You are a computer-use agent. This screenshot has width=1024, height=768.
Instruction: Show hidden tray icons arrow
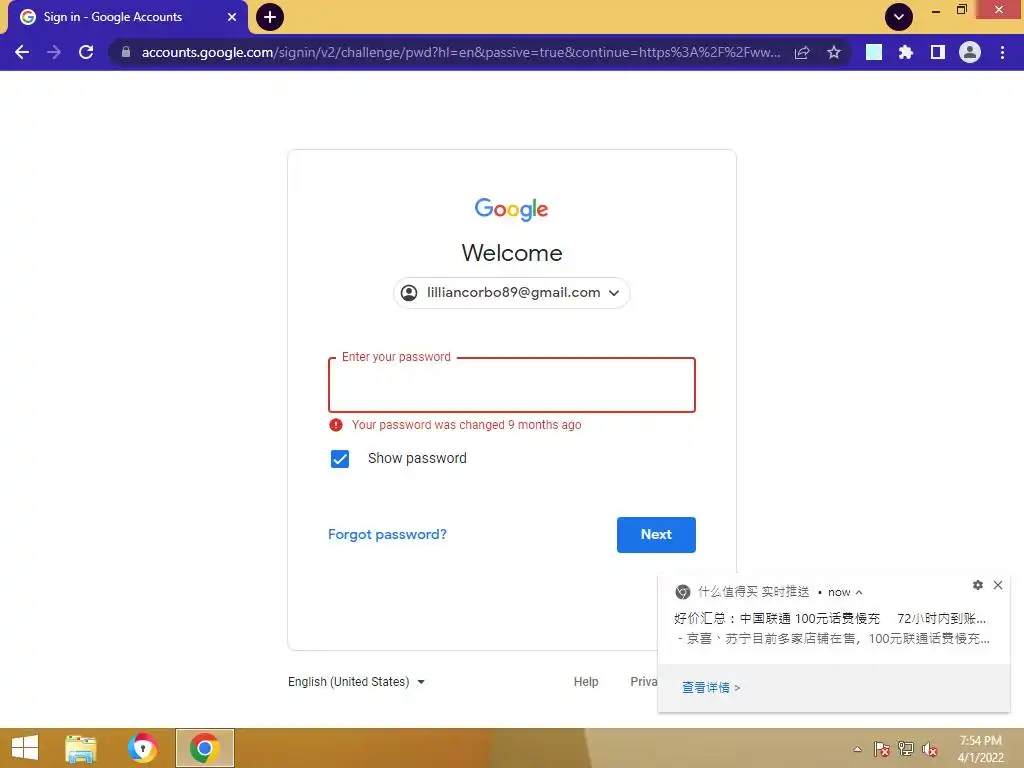point(857,750)
